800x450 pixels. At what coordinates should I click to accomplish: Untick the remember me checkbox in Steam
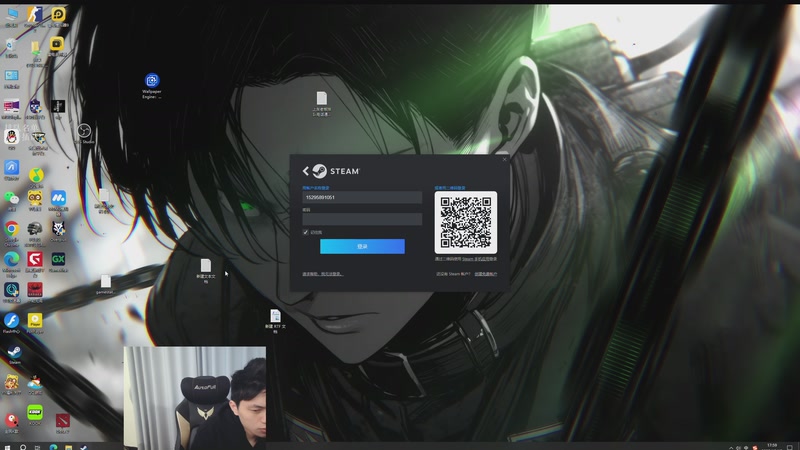coord(306,232)
